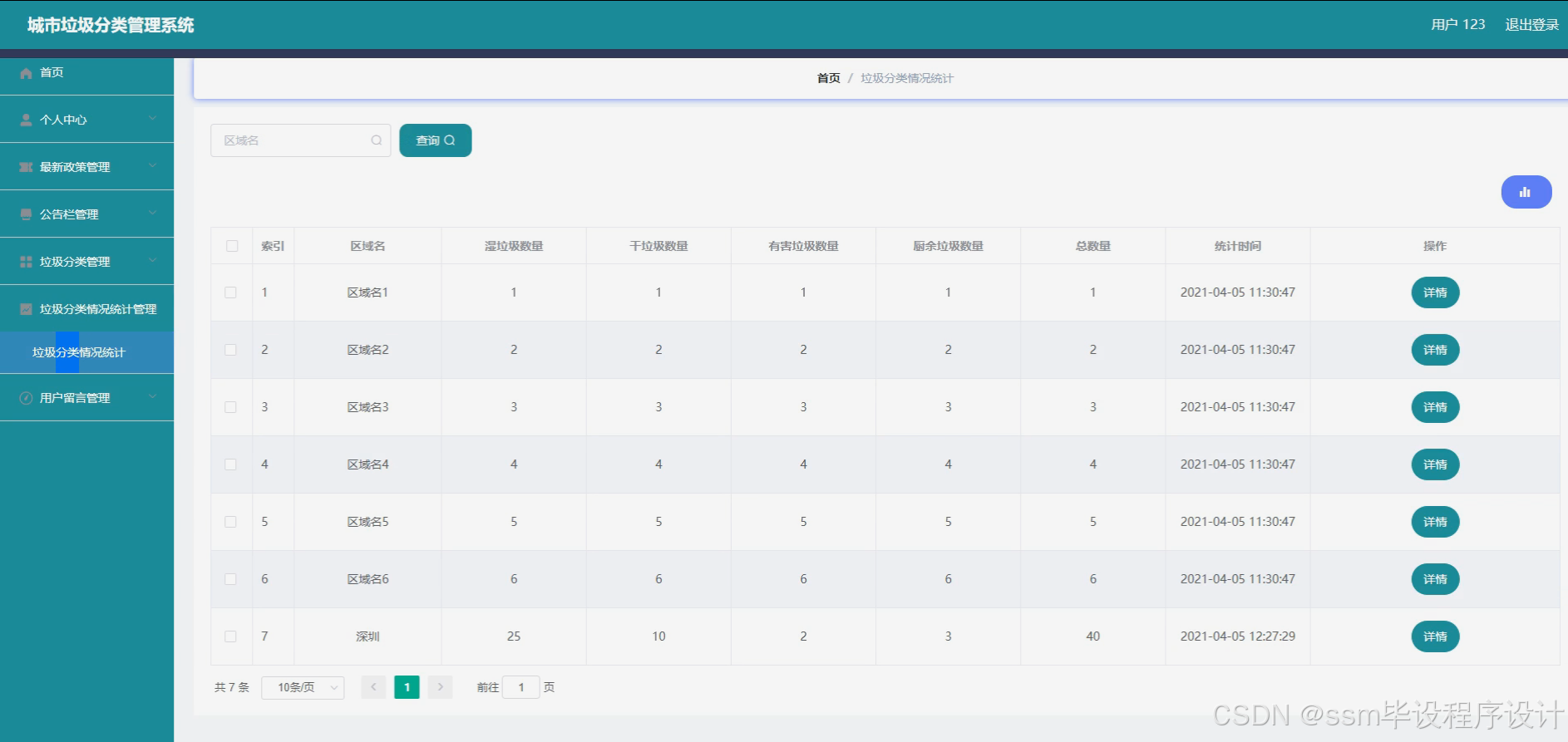1568x742 pixels.
Task: Go to the previous page arrow
Action: tap(373, 687)
